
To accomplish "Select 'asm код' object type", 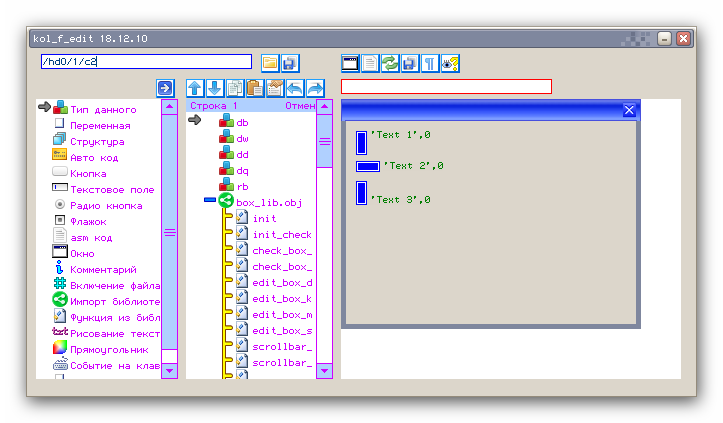I will [91, 238].
